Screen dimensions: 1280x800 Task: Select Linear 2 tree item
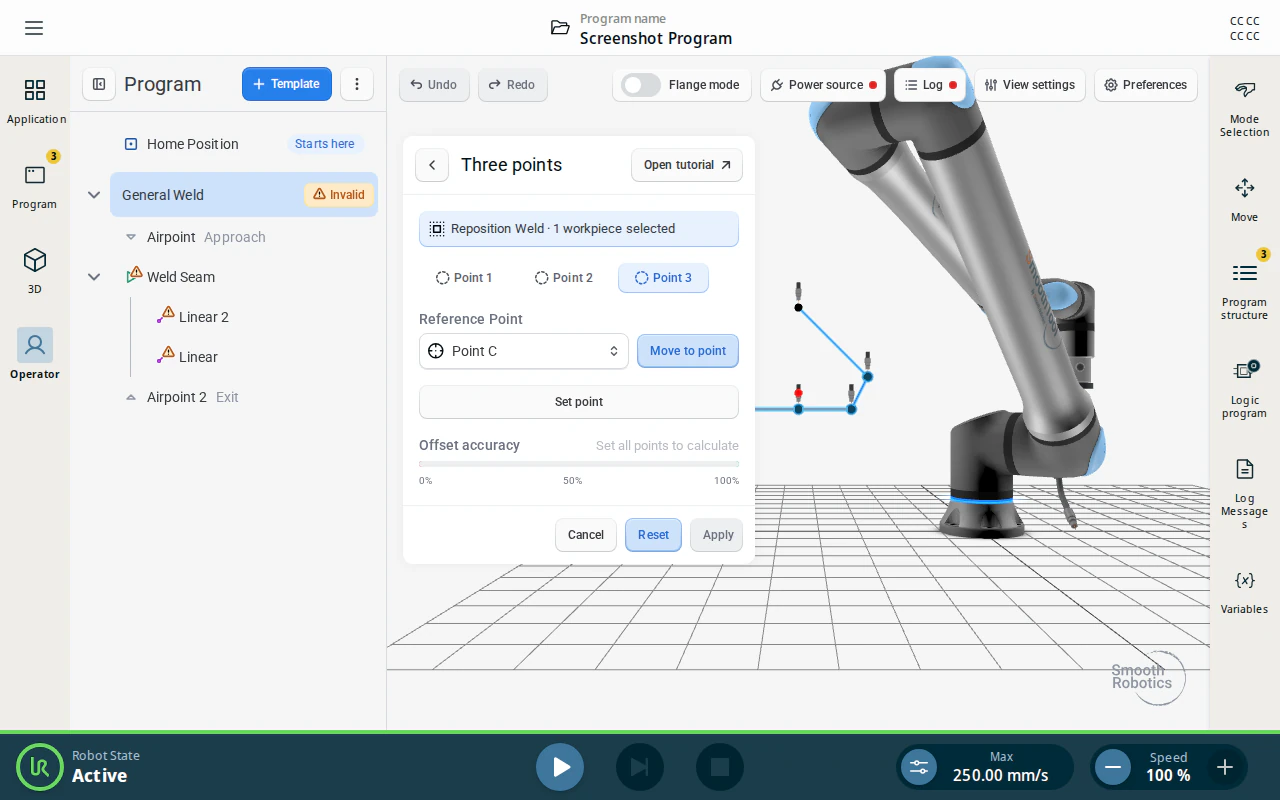[x=204, y=317]
